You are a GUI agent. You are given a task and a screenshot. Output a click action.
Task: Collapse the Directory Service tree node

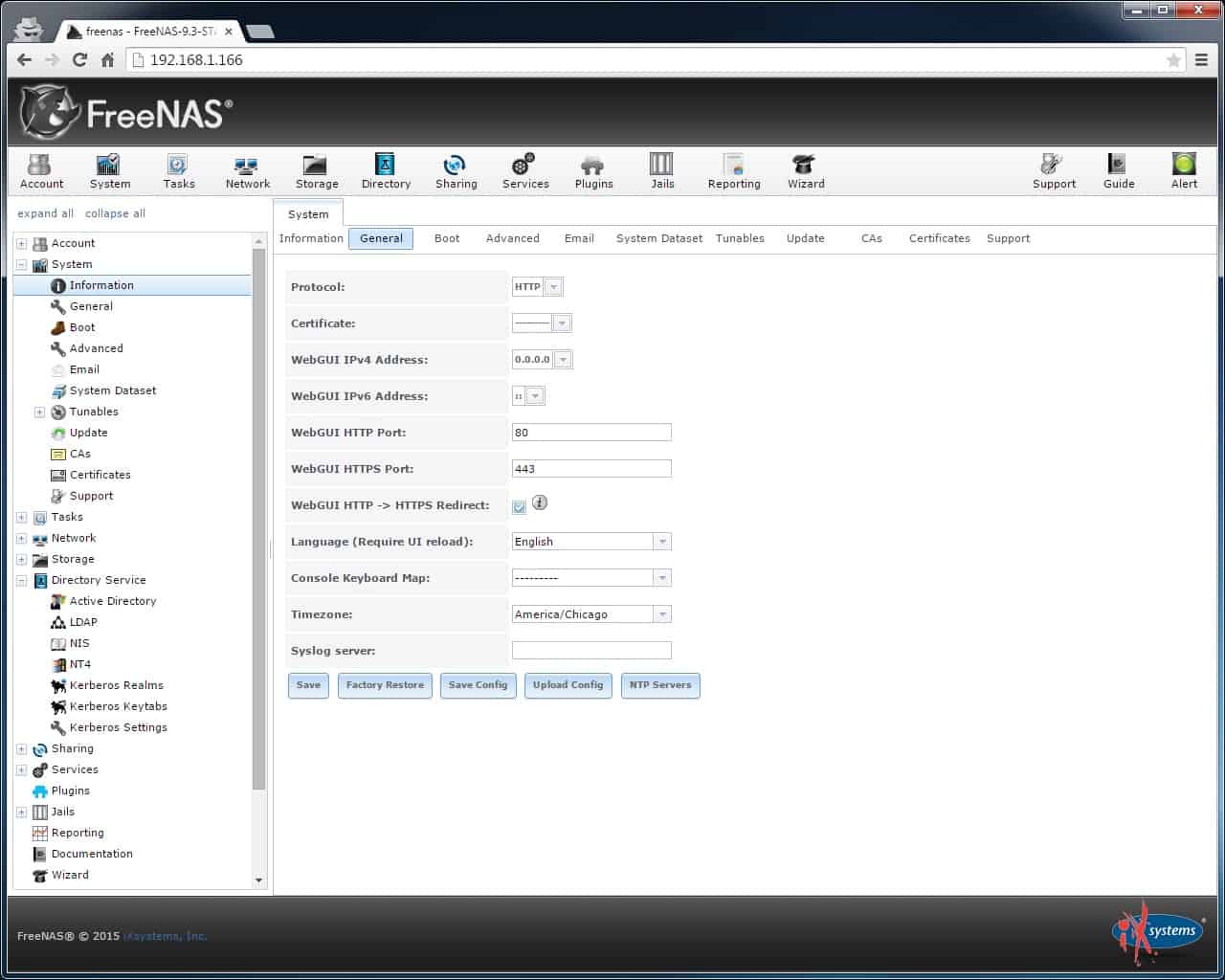click(21, 580)
